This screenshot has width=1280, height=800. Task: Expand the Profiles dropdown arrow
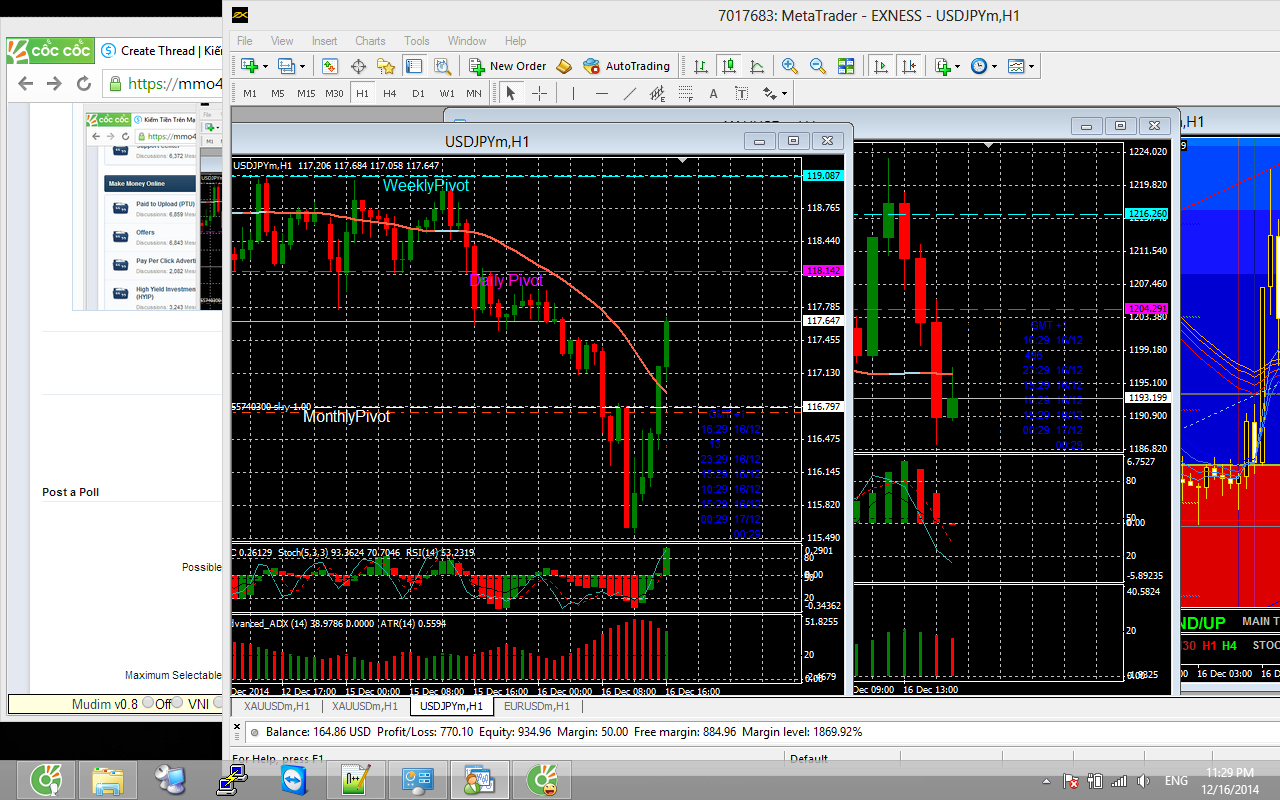coord(303,67)
